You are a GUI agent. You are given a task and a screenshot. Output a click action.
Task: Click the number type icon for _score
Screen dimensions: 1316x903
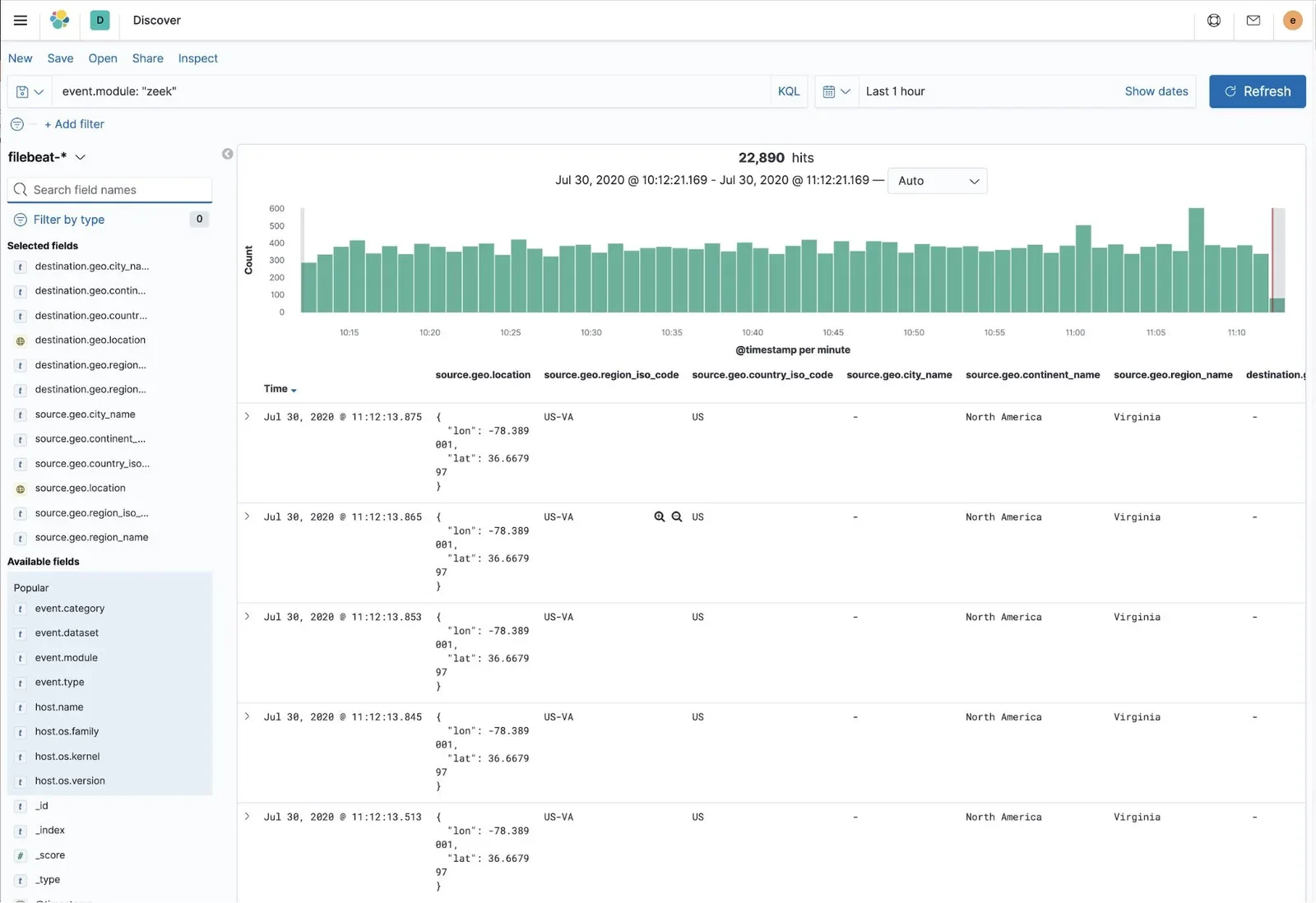pos(21,855)
